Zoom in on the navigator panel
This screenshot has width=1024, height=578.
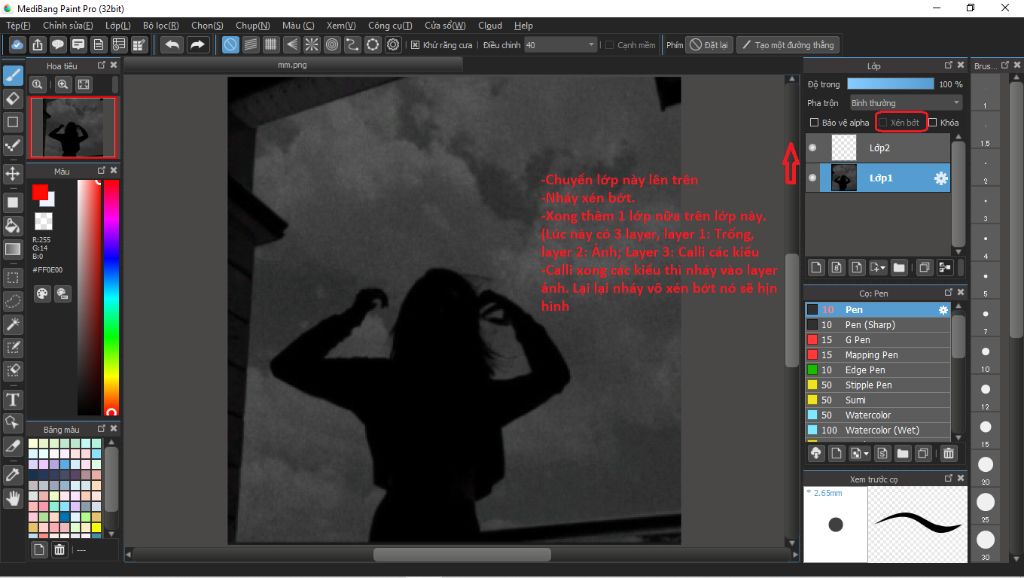pyautogui.click(x=63, y=84)
